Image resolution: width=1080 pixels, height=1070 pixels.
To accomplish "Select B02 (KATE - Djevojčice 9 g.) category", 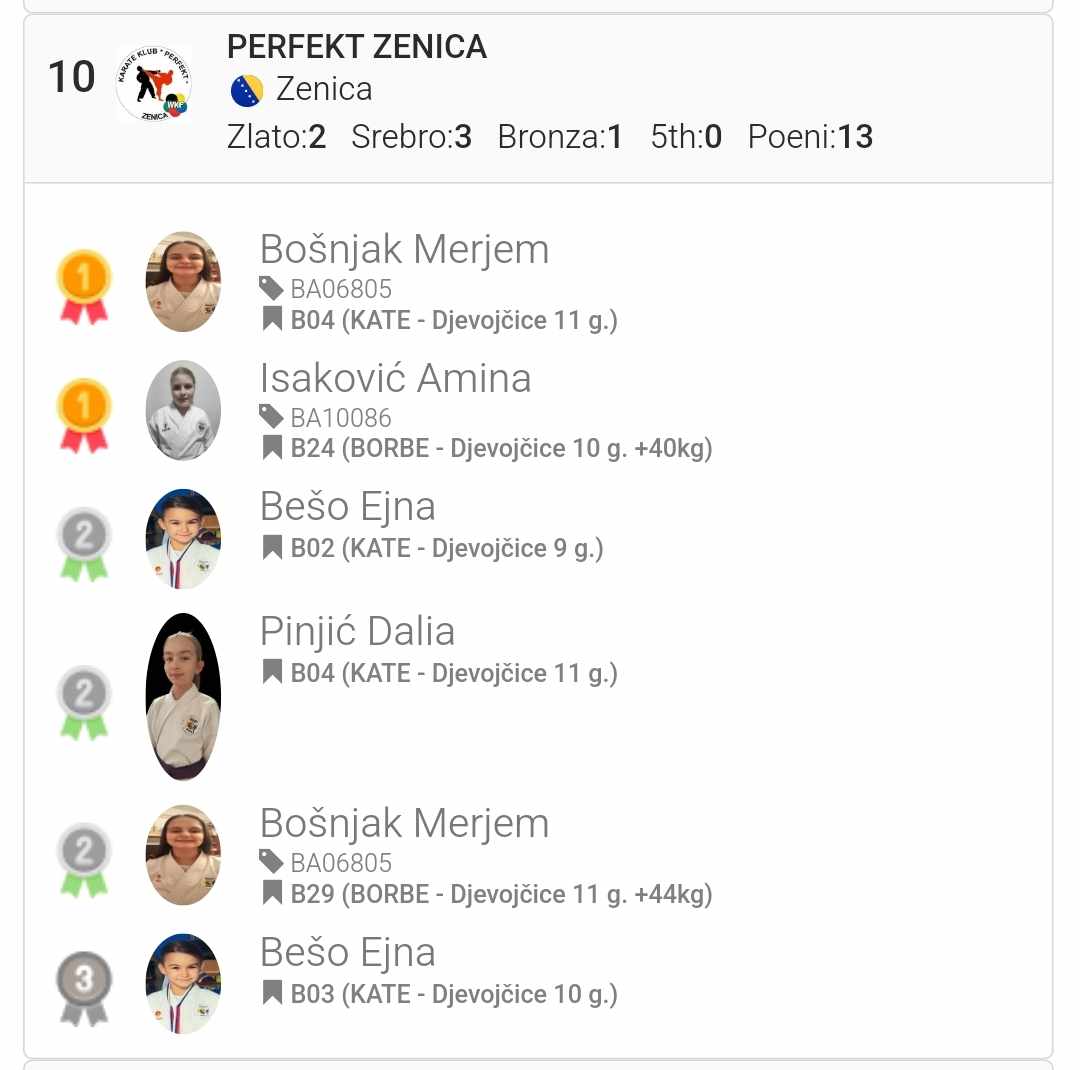I will pos(447,548).
